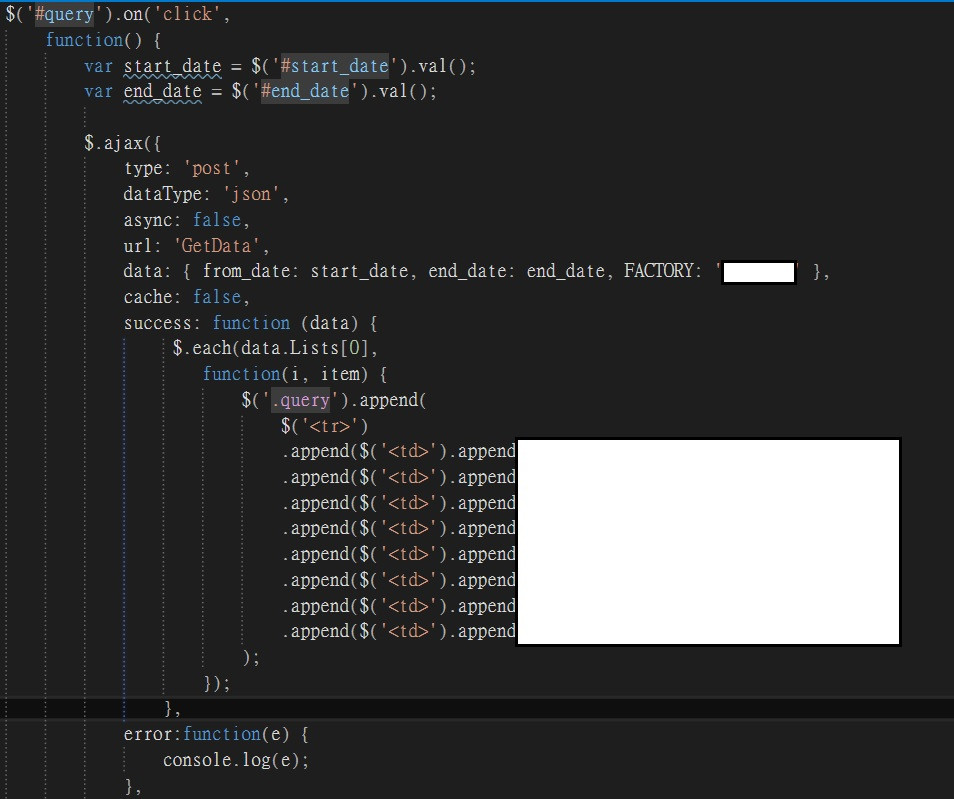Click the last '<td>' append line
The image size is (954, 799).
click(399, 632)
